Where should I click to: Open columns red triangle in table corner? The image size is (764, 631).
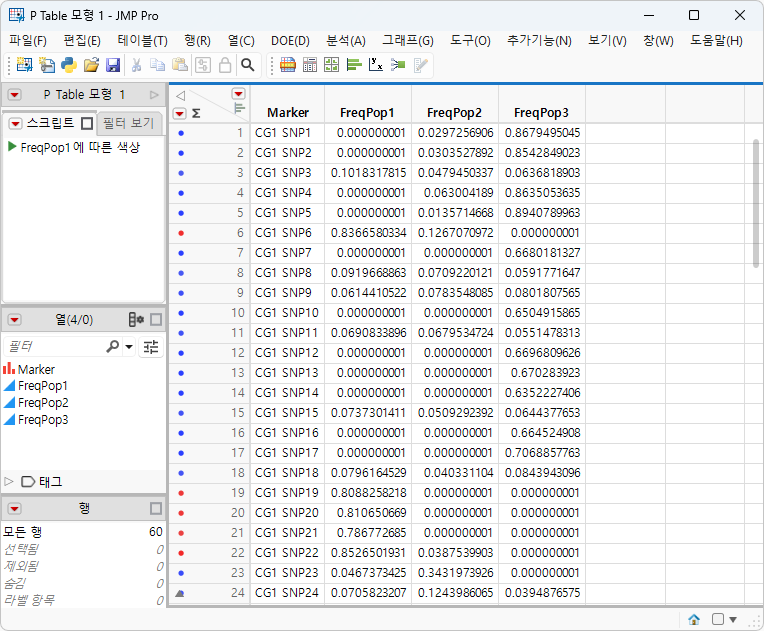coord(238,94)
